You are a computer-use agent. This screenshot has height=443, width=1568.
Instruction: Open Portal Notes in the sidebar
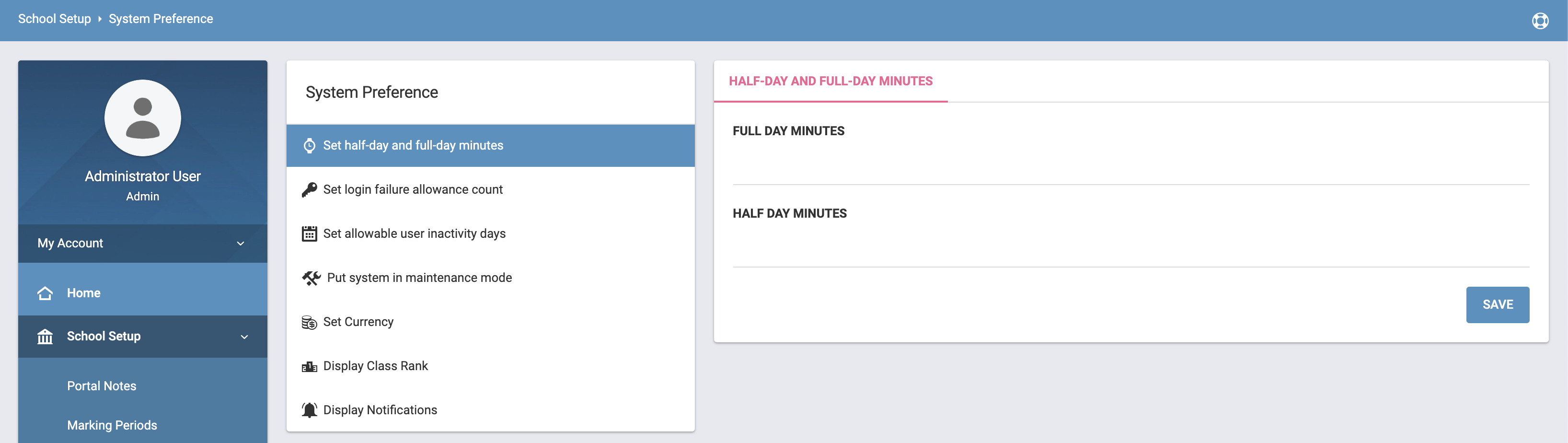point(102,386)
